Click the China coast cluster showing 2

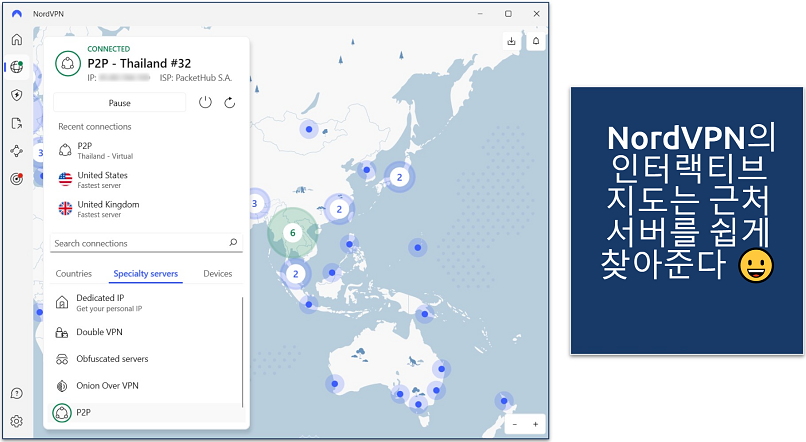(x=339, y=209)
